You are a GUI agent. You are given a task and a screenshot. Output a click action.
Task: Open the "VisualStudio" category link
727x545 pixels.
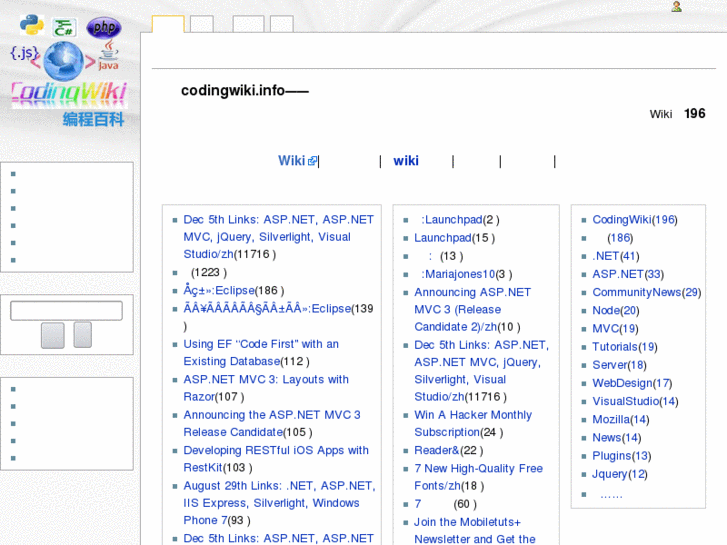click(626, 401)
